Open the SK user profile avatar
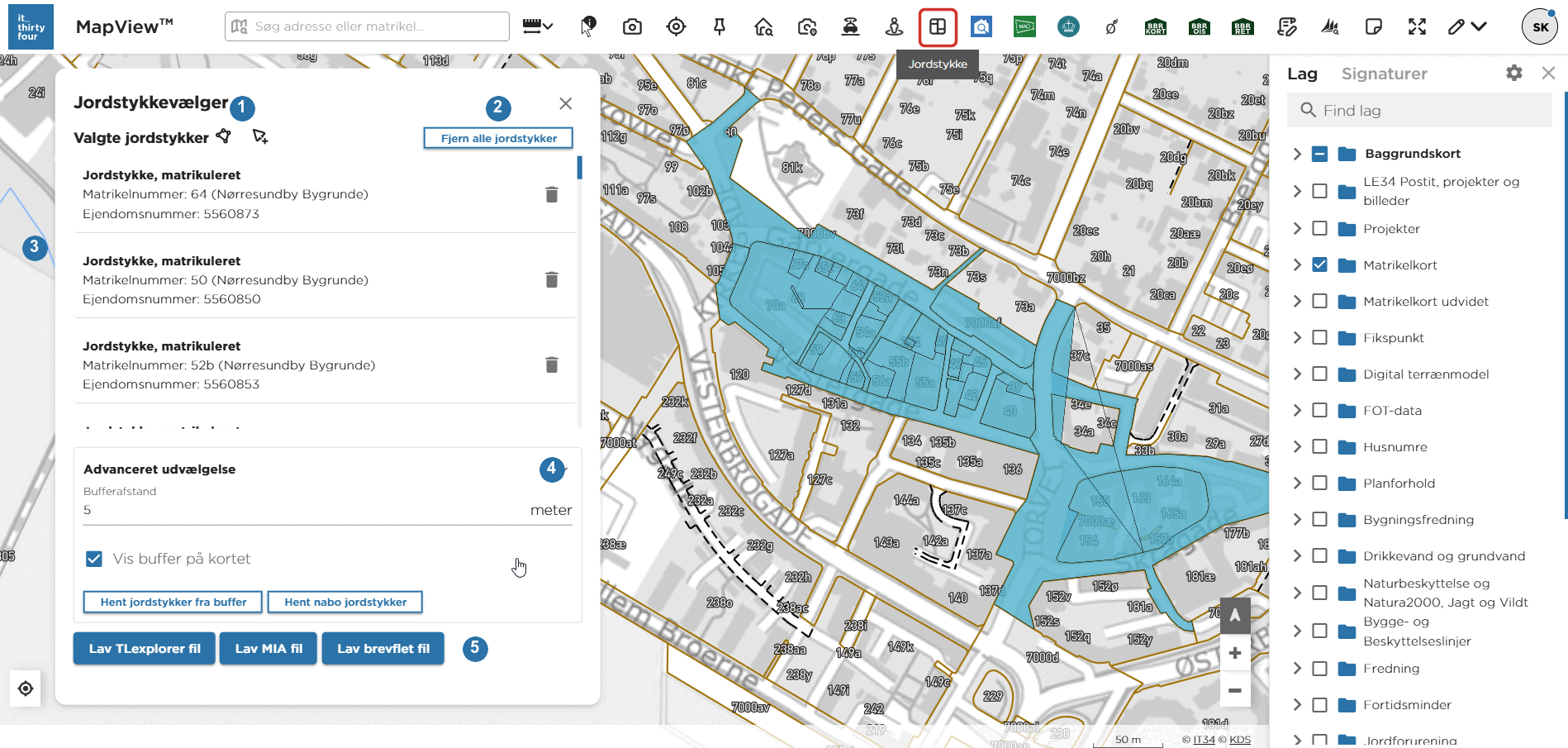1568x748 pixels. point(1540,26)
